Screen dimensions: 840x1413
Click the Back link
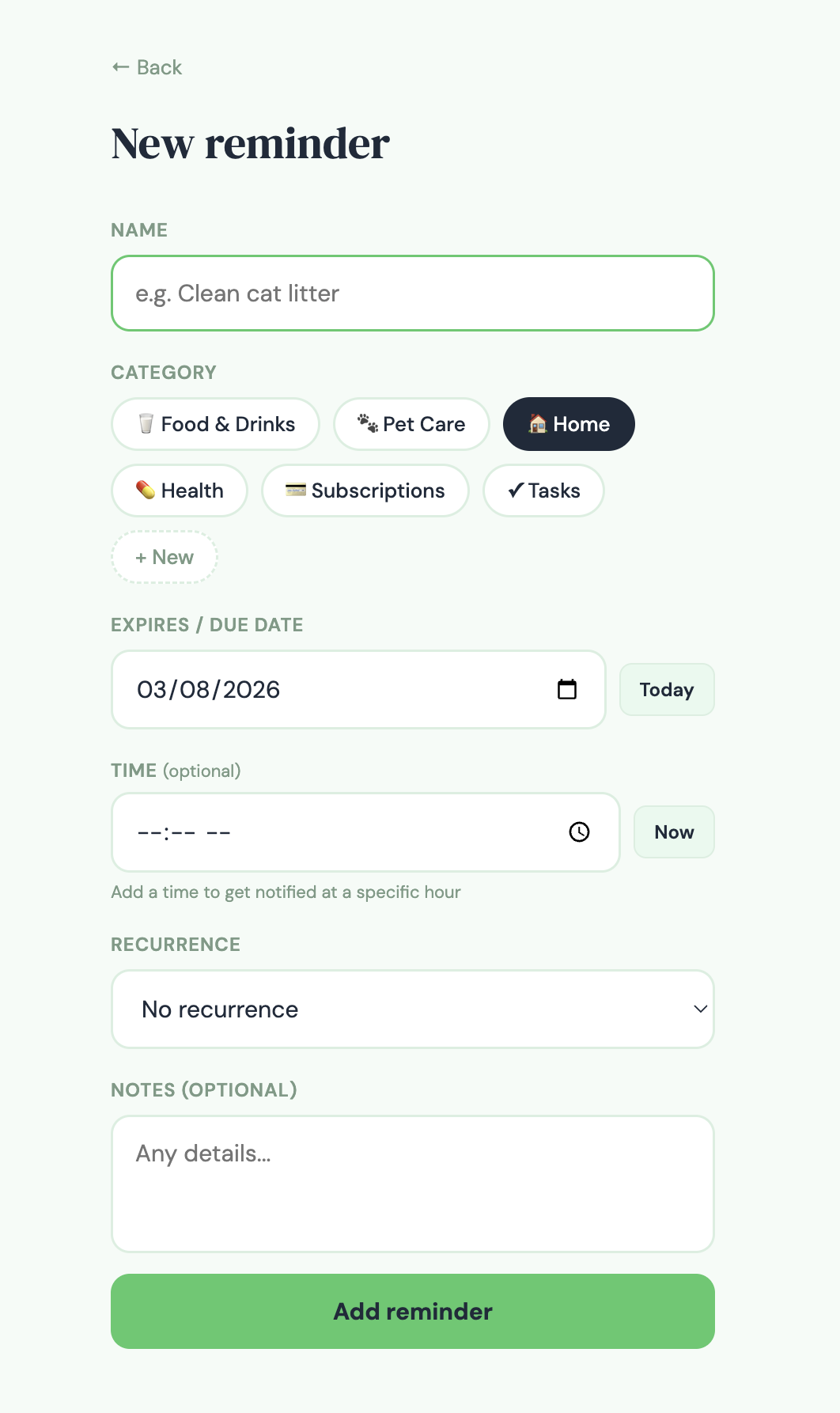coord(145,67)
